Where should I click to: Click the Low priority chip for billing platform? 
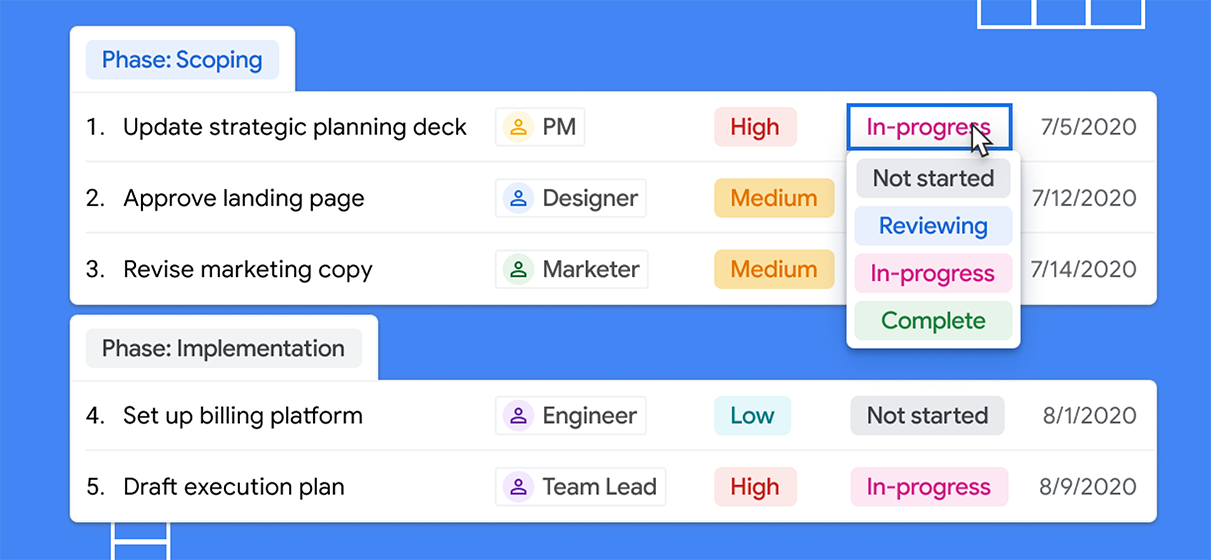tap(752, 416)
